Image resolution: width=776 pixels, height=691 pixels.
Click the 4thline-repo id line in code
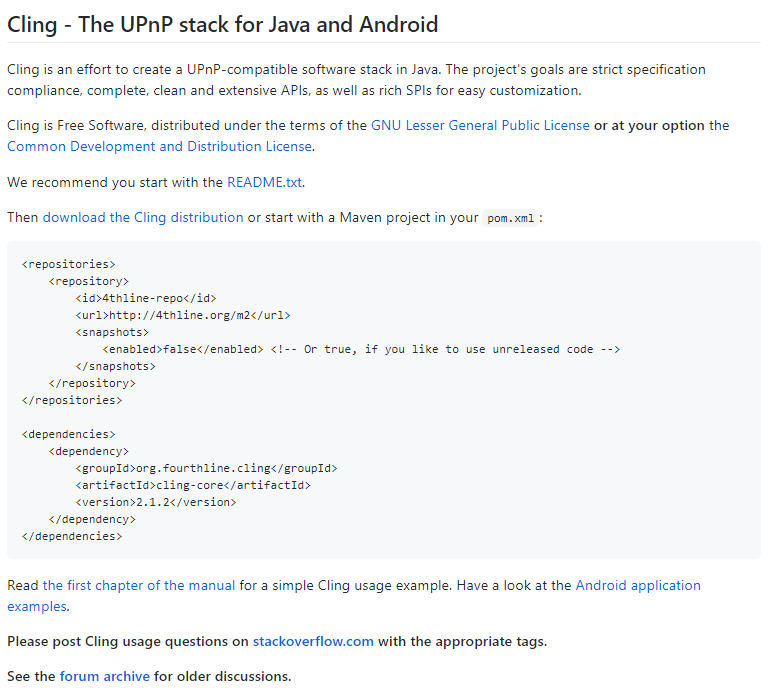(x=146, y=298)
